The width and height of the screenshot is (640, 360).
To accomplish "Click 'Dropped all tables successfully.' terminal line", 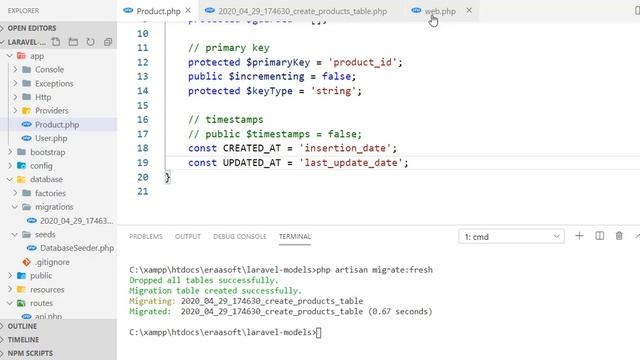I will pos(204,280).
